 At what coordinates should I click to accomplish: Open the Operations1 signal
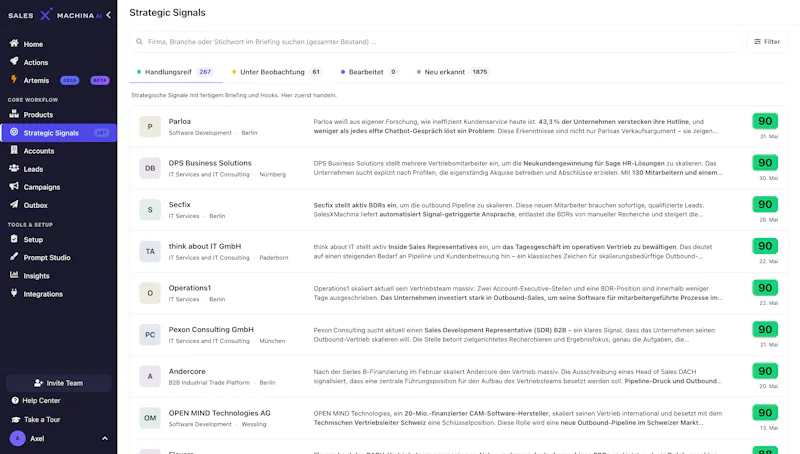point(459,293)
